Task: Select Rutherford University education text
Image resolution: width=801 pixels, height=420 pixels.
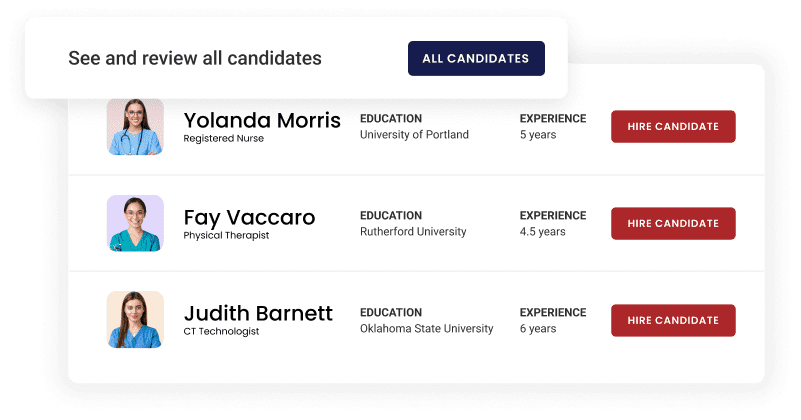Action: click(413, 232)
